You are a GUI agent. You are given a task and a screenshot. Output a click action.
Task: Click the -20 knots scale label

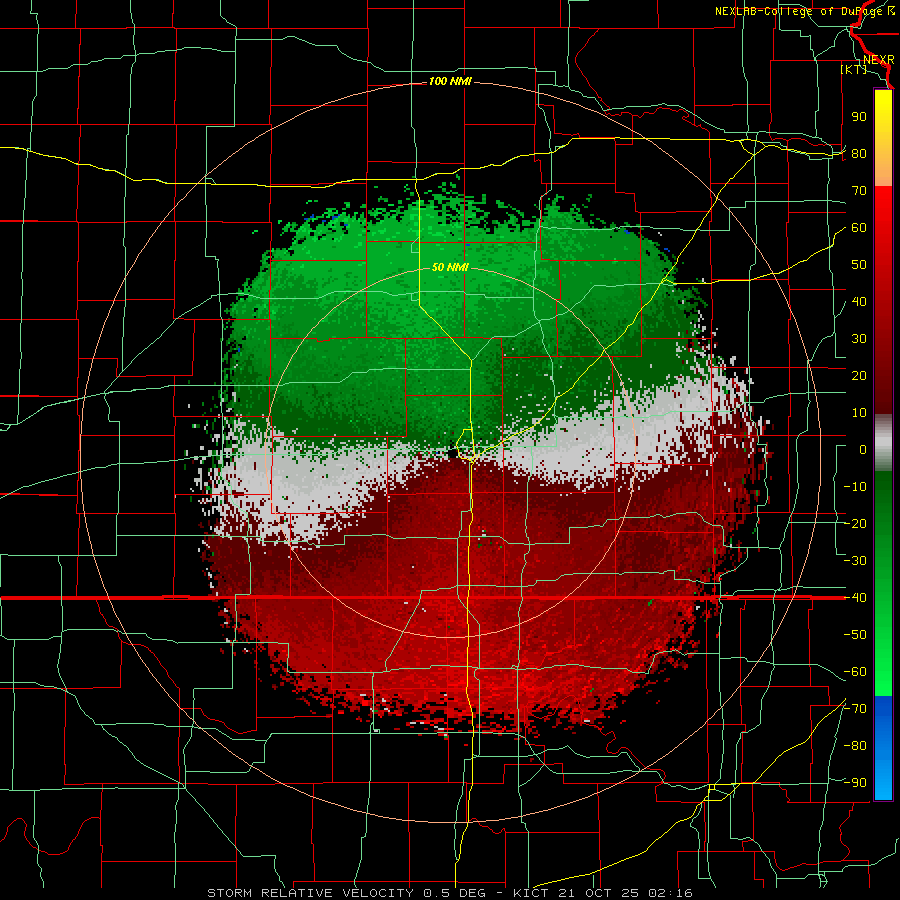pyautogui.click(x=855, y=524)
